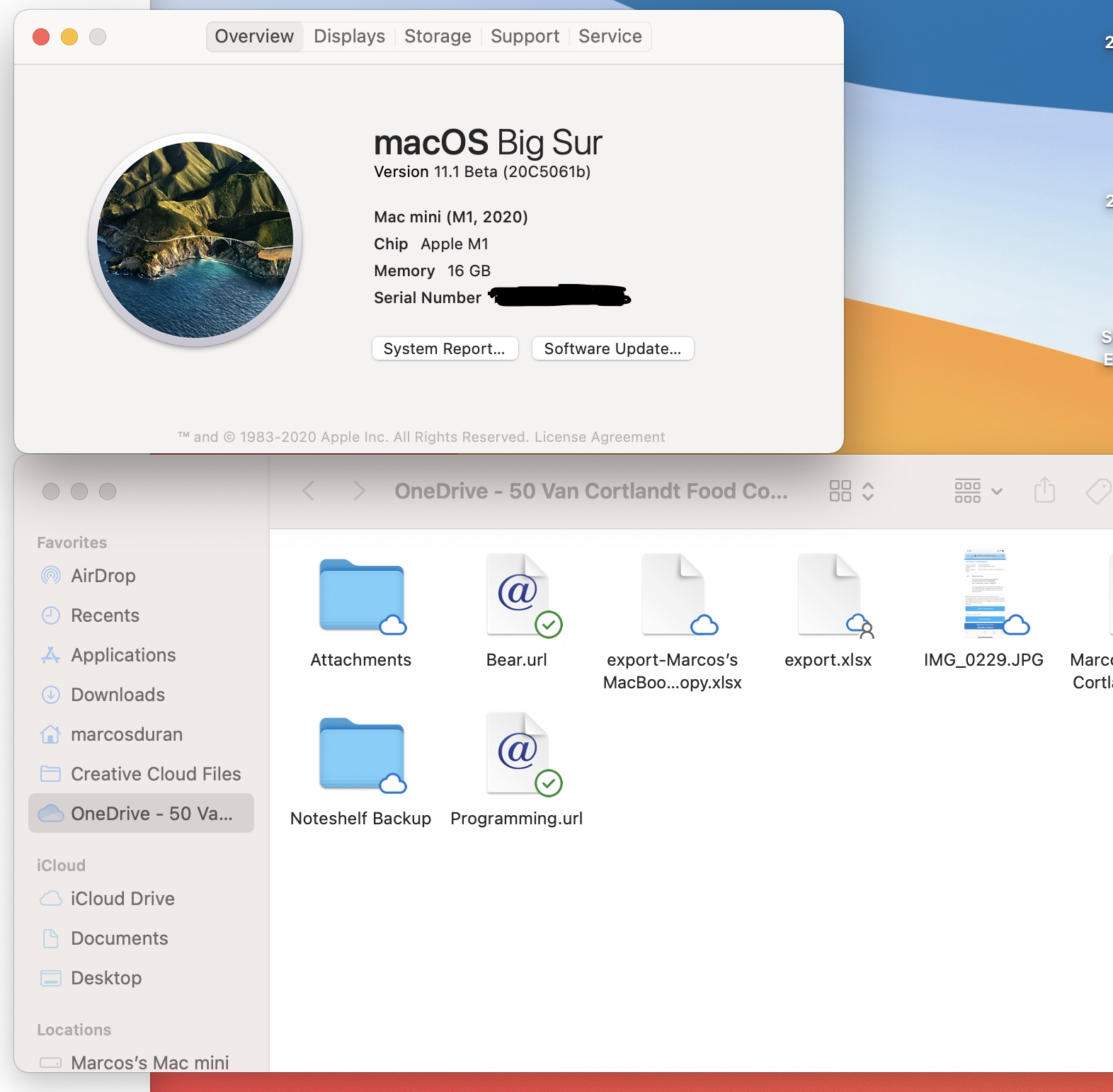The width and height of the screenshot is (1113, 1092).
Task: Open the marcosduran home folder
Action: 141,734
